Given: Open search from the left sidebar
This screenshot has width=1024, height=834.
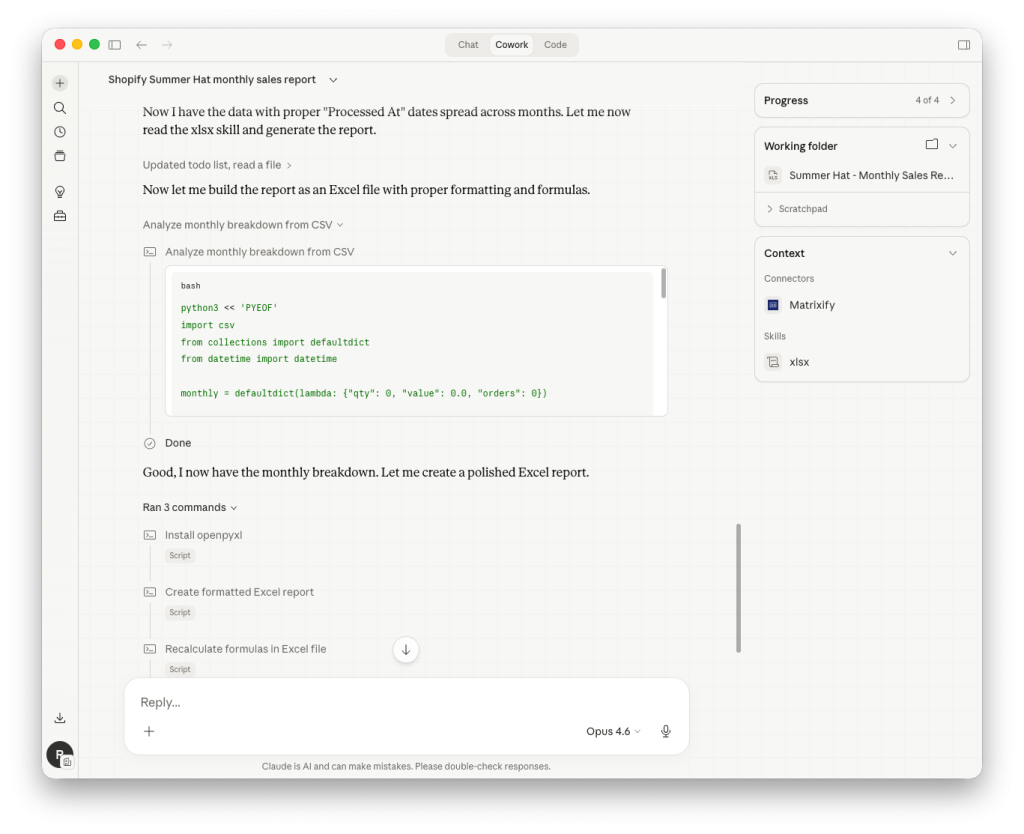Looking at the screenshot, I should (59, 107).
